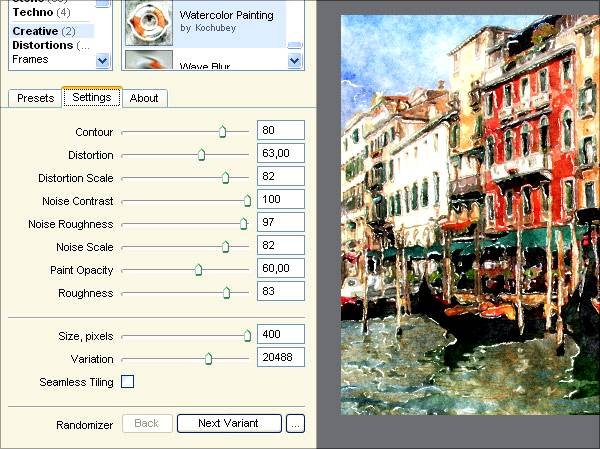This screenshot has width=600, height=449.
Task: Click the Contour slider handle
Action: [x=222, y=132]
